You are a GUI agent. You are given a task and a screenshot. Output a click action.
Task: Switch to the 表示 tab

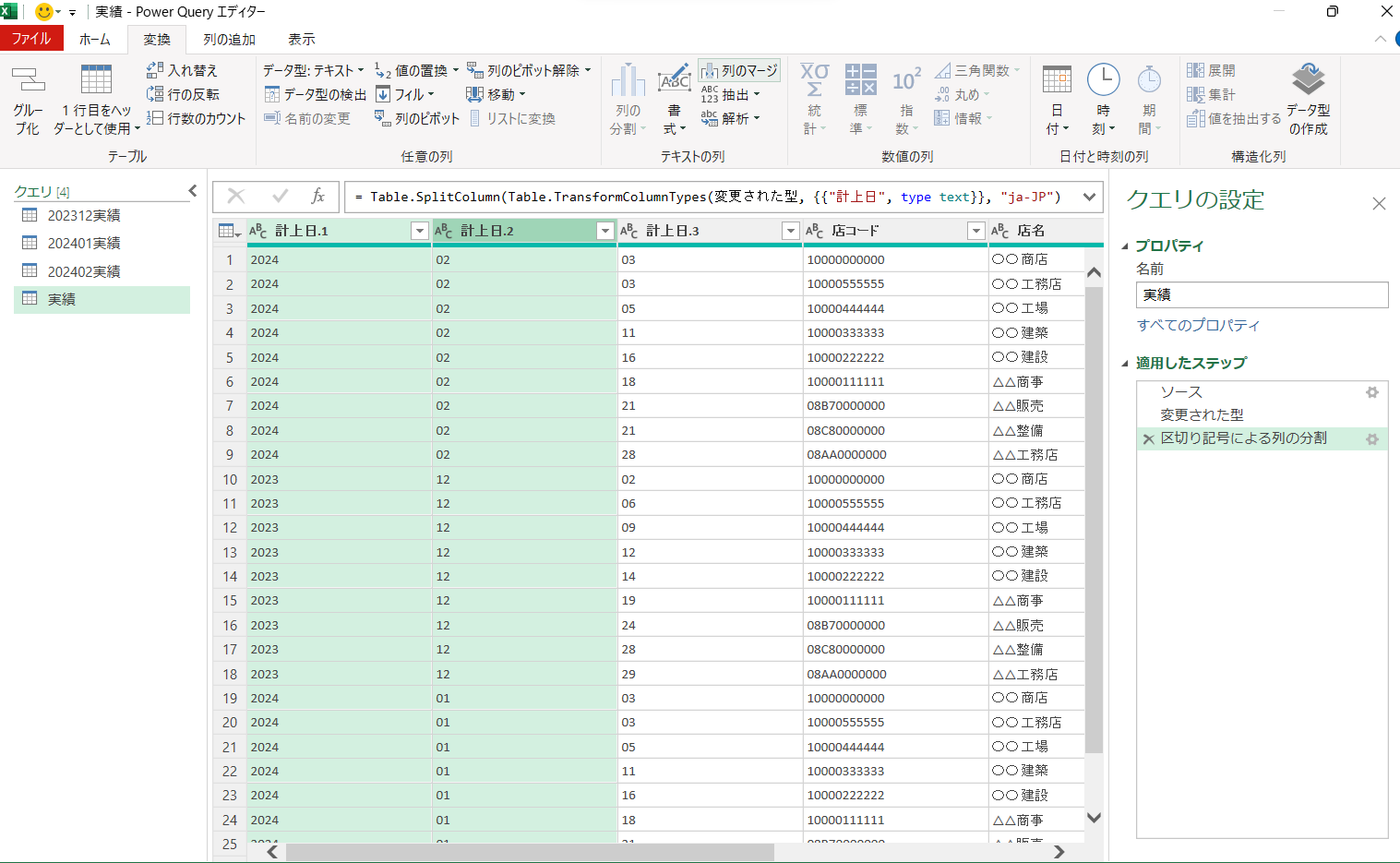click(x=302, y=39)
